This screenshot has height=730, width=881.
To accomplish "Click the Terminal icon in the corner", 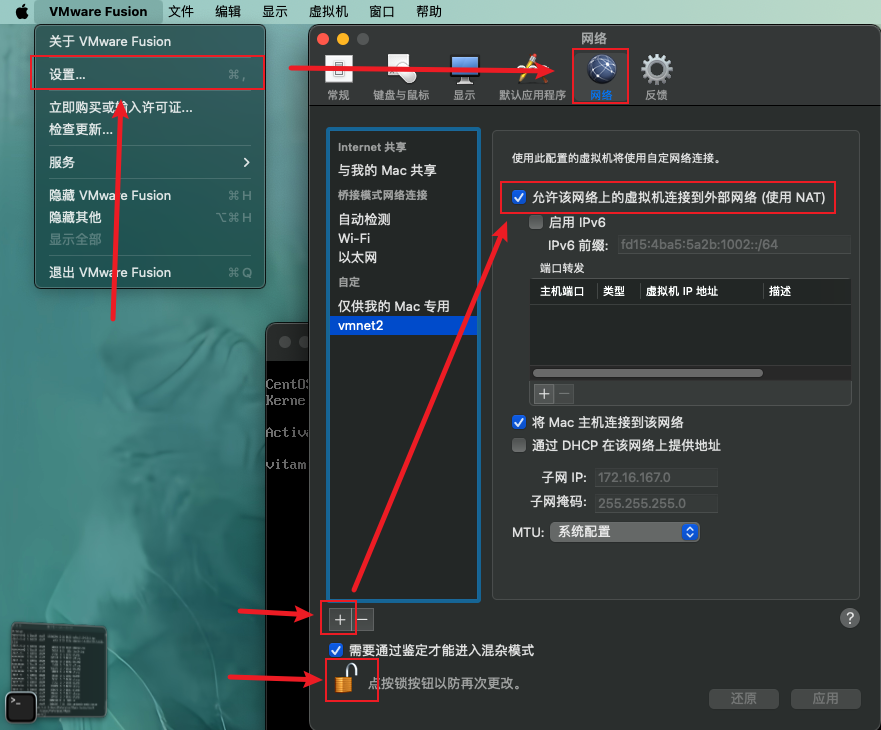I will [x=21, y=706].
